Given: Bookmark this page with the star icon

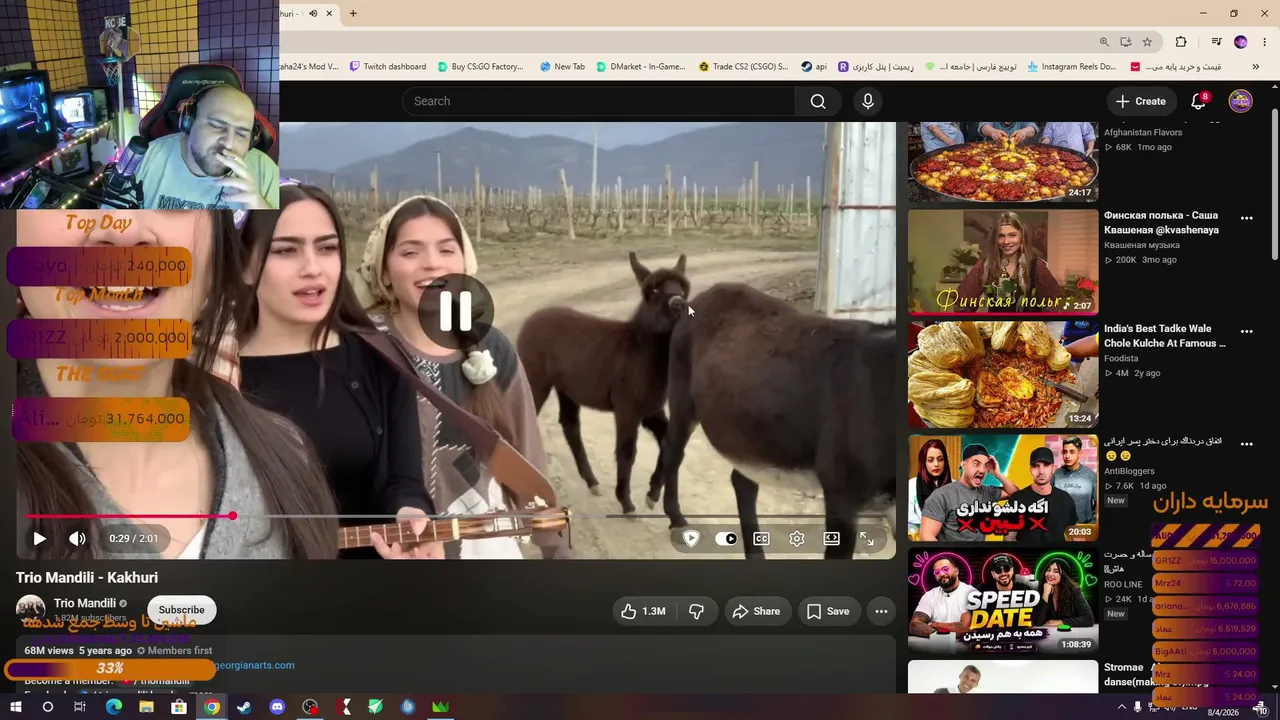Looking at the screenshot, I should coord(1147,42).
